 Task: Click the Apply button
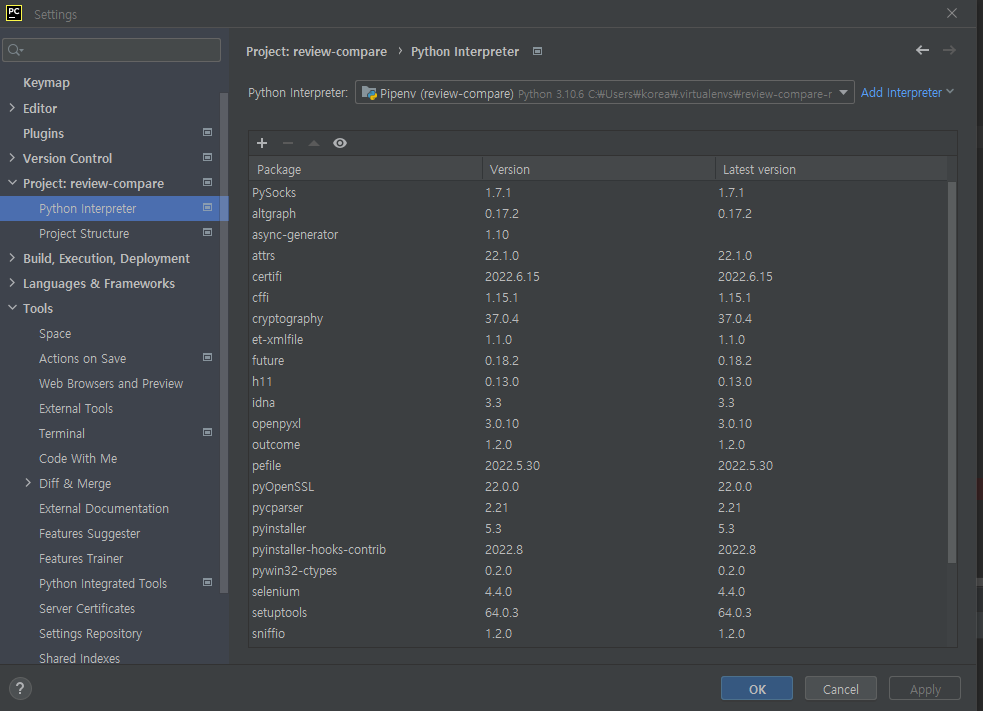925,688
